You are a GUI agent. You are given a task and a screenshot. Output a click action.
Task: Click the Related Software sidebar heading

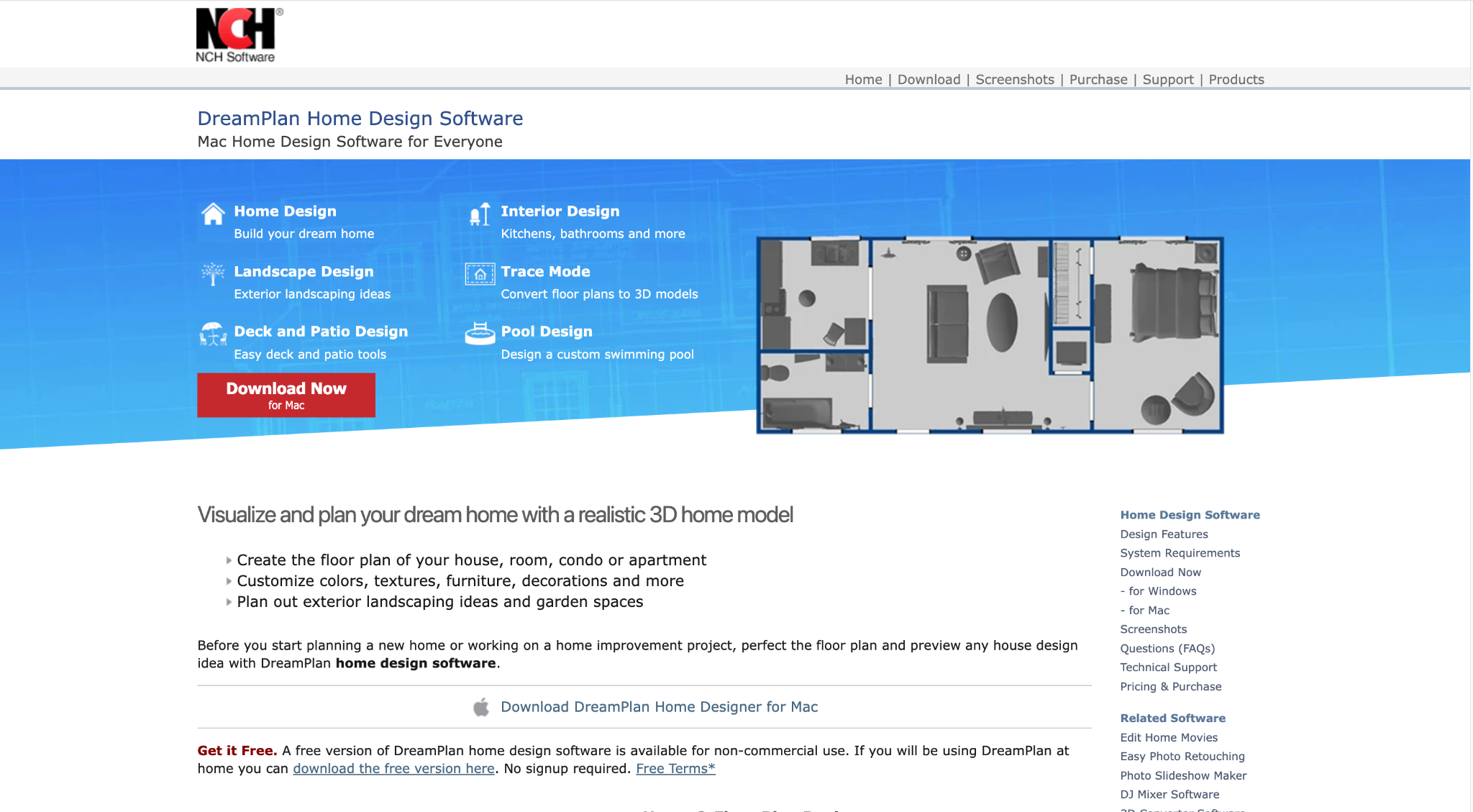point(1172,719)
